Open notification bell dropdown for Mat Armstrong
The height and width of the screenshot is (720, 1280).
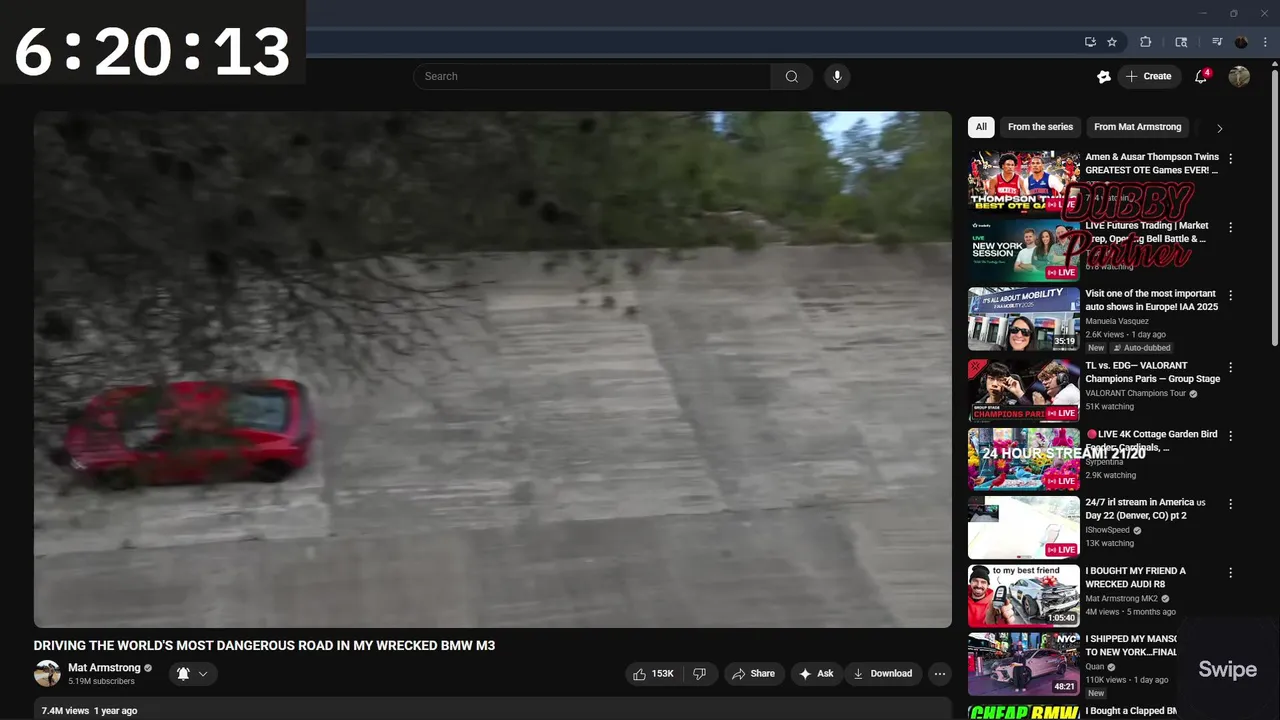(x=192, y=674)
